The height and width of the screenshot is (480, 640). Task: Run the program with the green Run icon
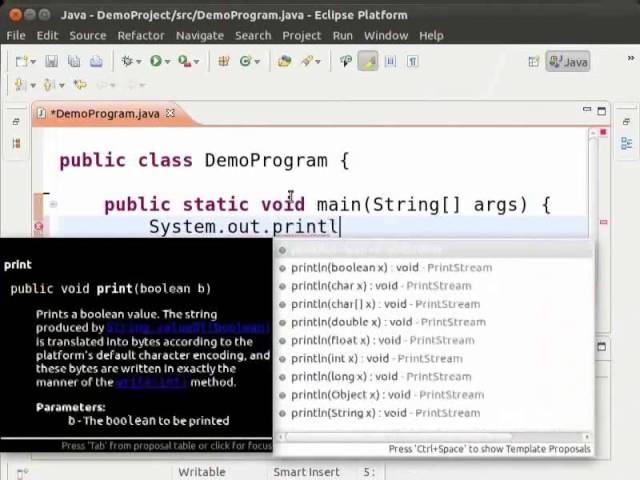(x=156, y=61)
